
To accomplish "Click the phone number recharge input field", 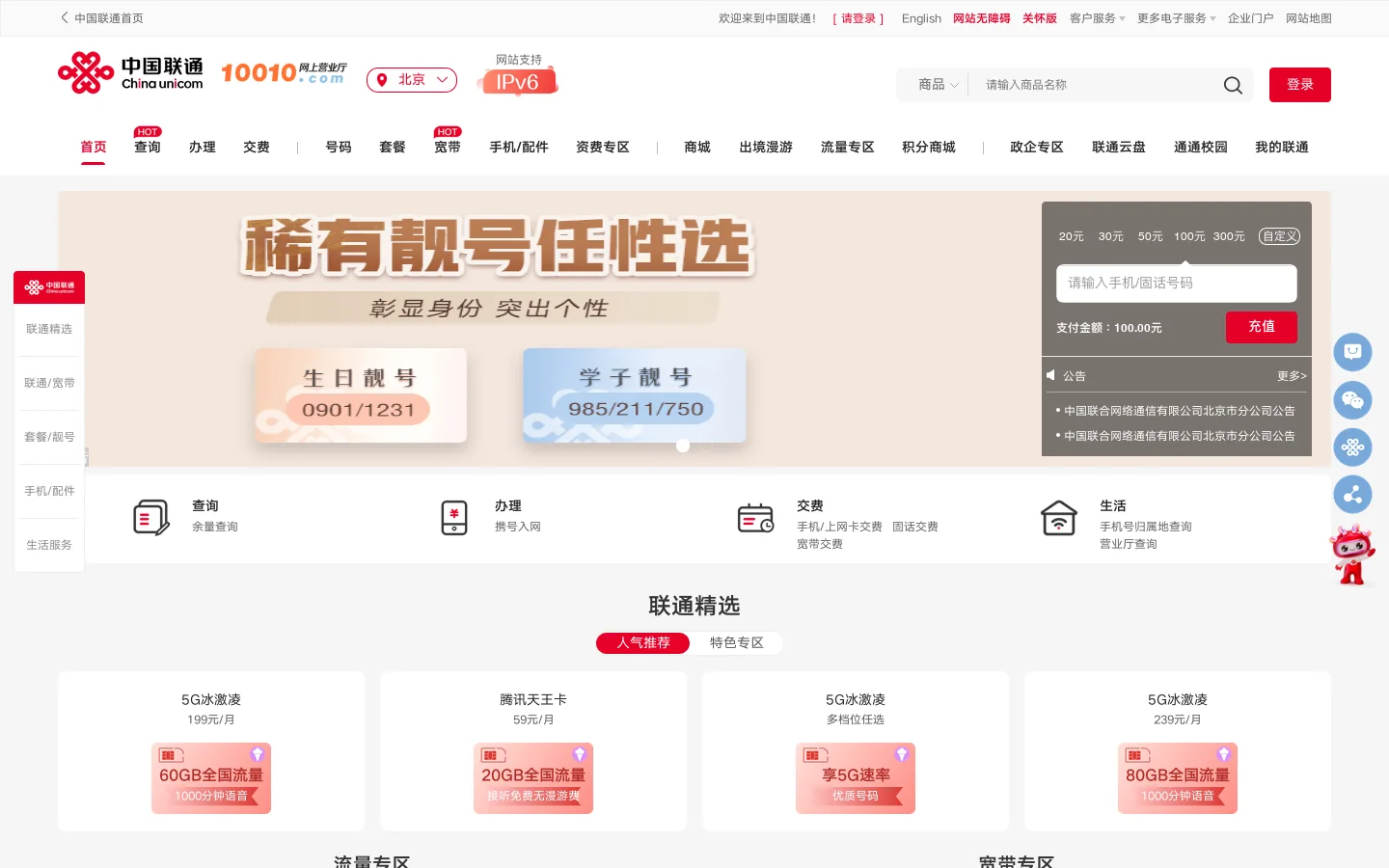I will [1177, 284].
